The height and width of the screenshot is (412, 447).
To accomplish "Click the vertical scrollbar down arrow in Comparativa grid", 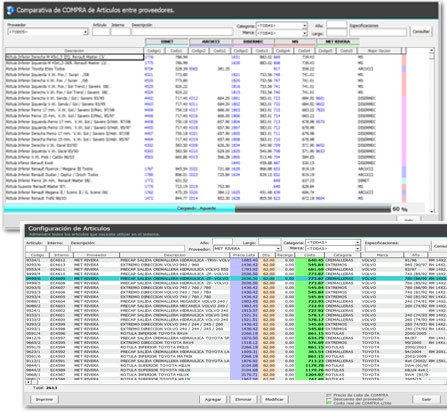I will tap(432, 211).
